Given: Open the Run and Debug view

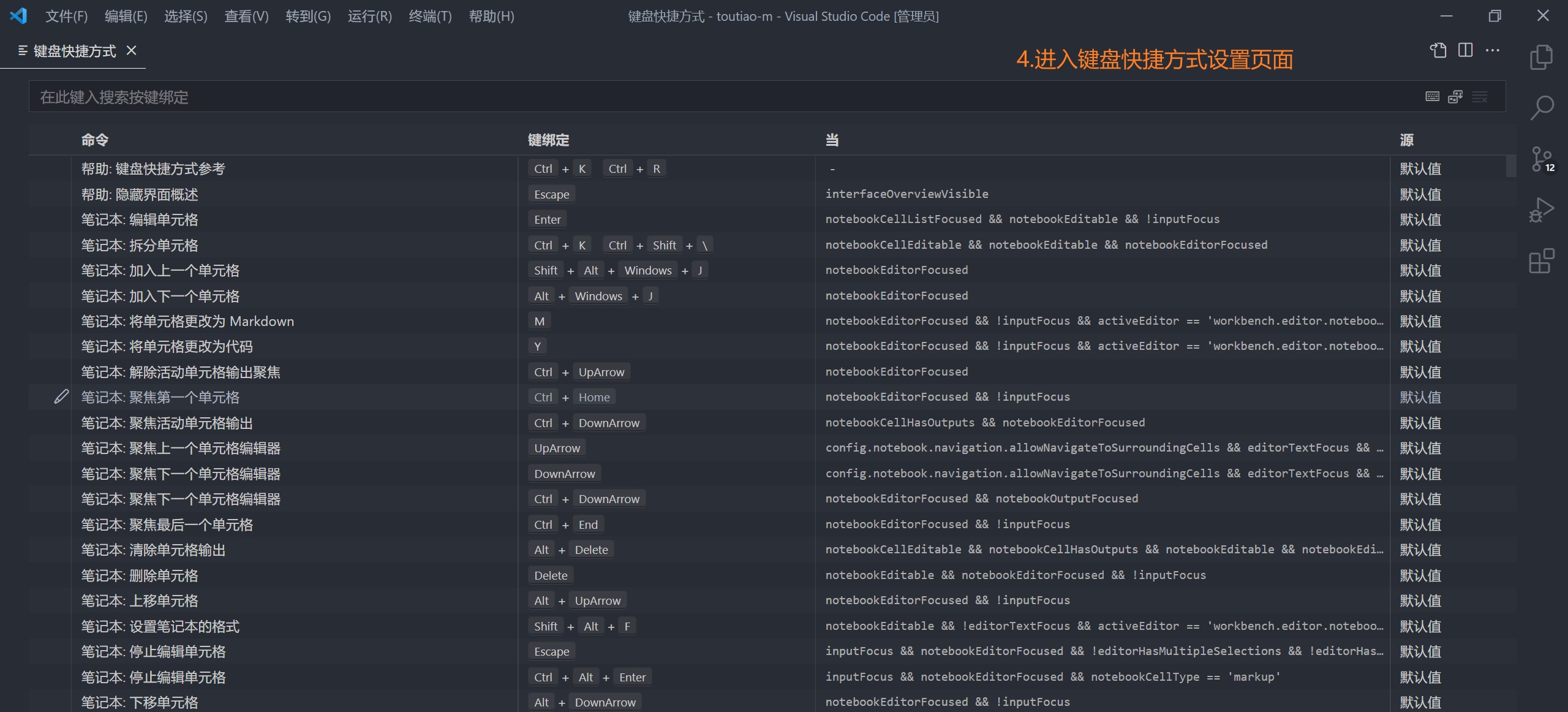Looking at the screenshot, I should coord(1541,210).
